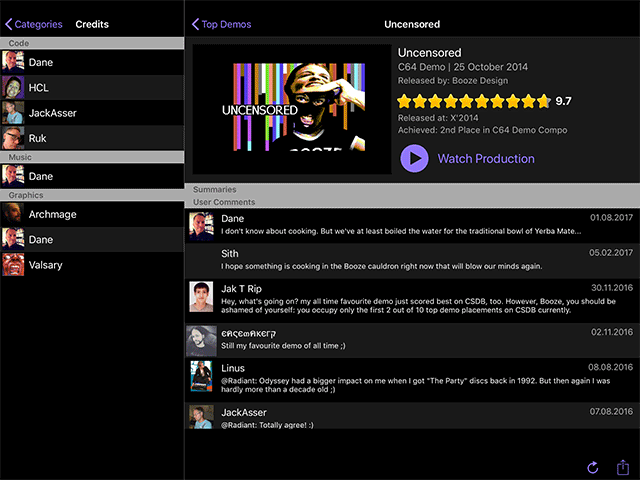This screenshot has height=480, width=640.
Task: Open Jak T Rip's comment
Action: pos(412,300)
